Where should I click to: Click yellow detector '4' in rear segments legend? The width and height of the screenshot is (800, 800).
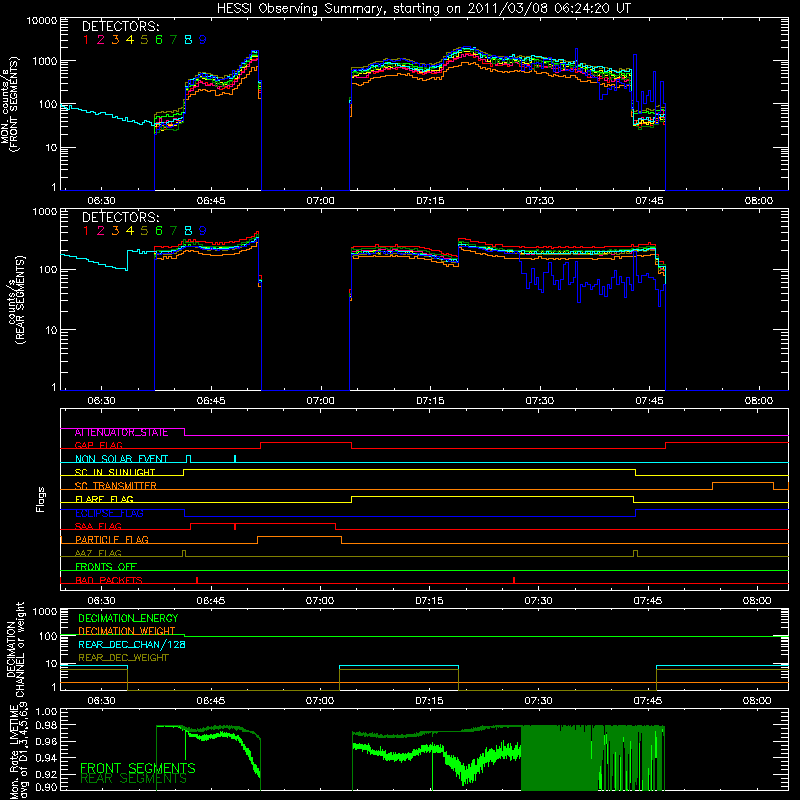point(130,231)
